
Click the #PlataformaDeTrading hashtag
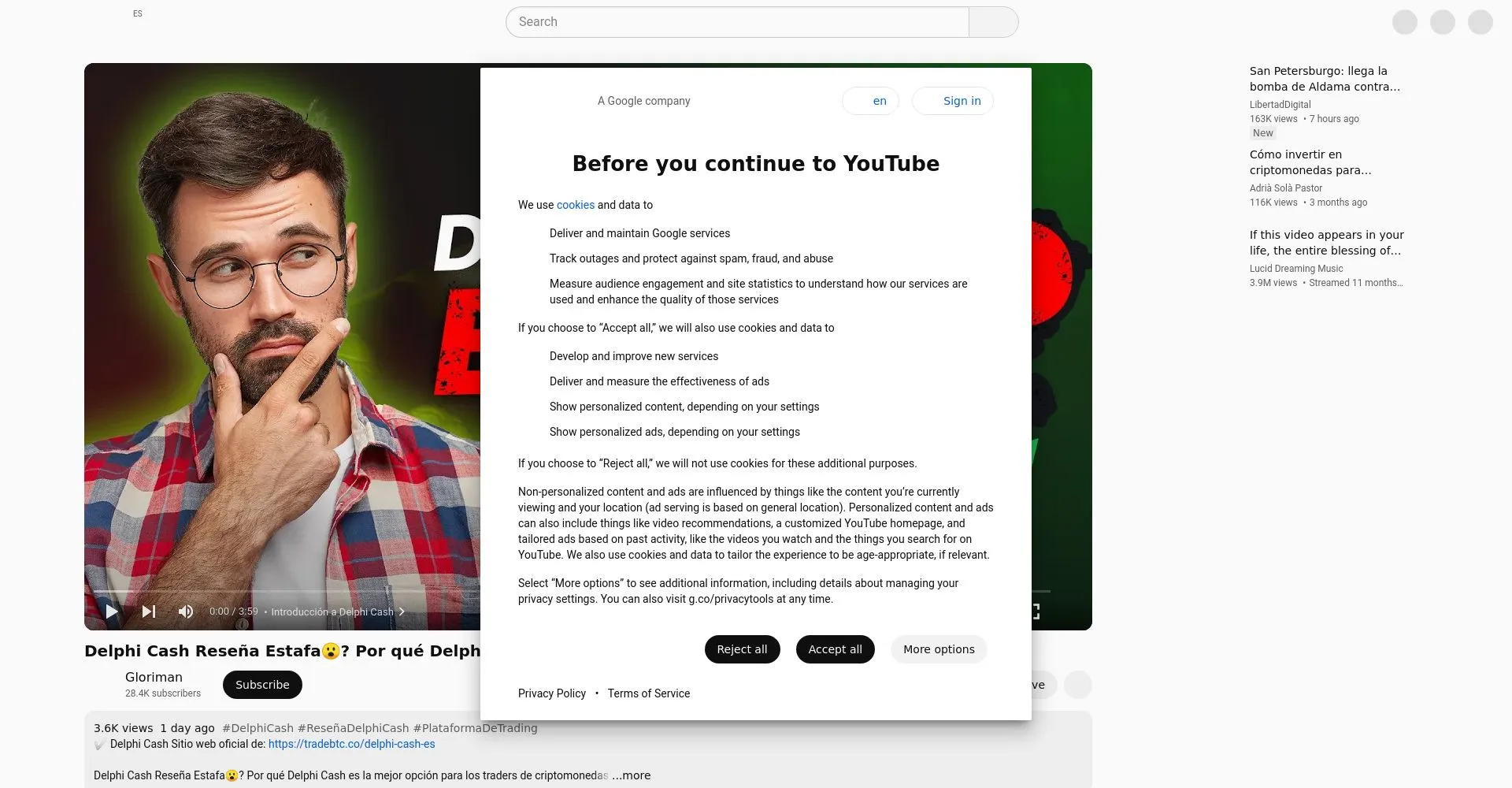[x=475, y=728]
